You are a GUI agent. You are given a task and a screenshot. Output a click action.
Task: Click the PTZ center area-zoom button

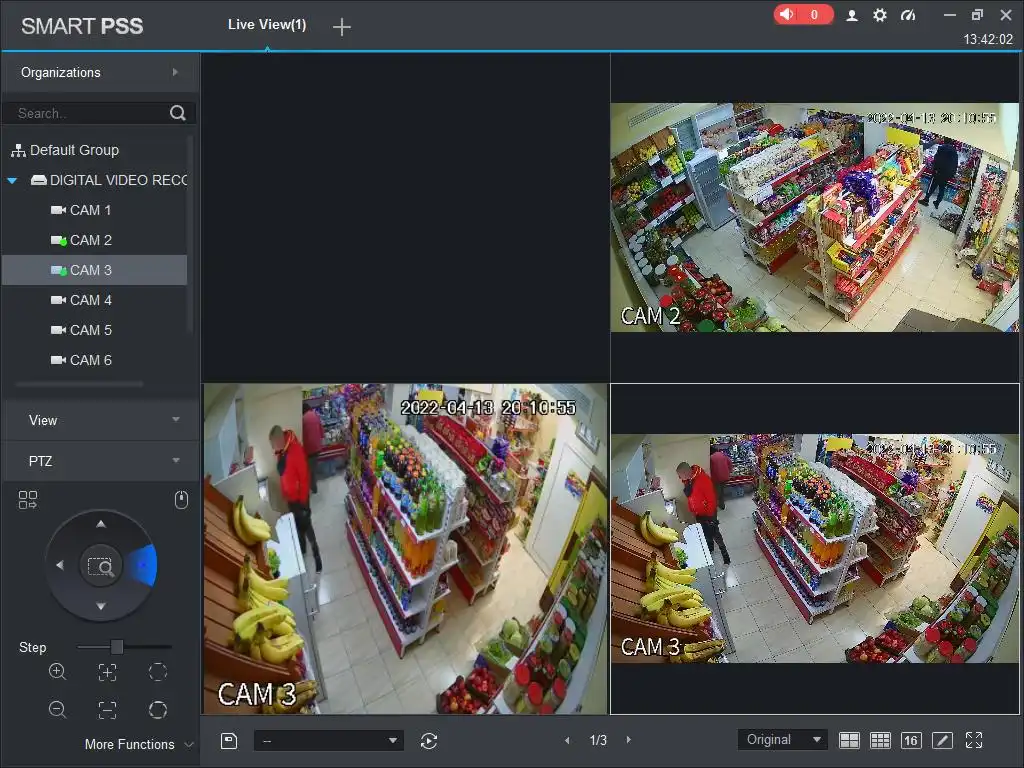point(101,566)
